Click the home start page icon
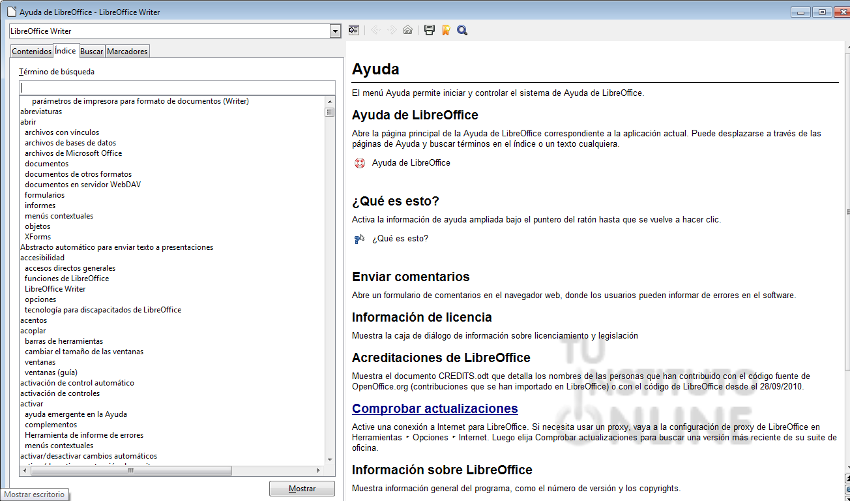This screenshot has height=501, width=850. [407, 30]
